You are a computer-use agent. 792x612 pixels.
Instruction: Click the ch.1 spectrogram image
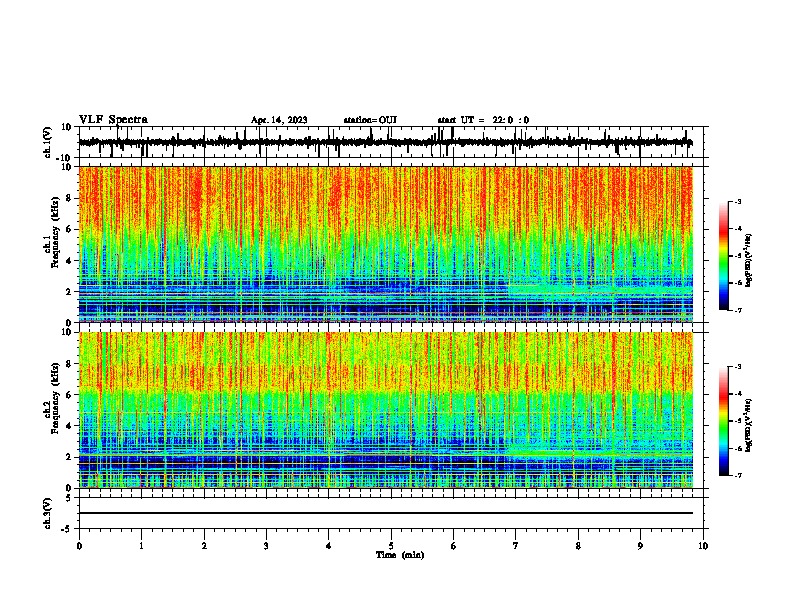(386, 244)
